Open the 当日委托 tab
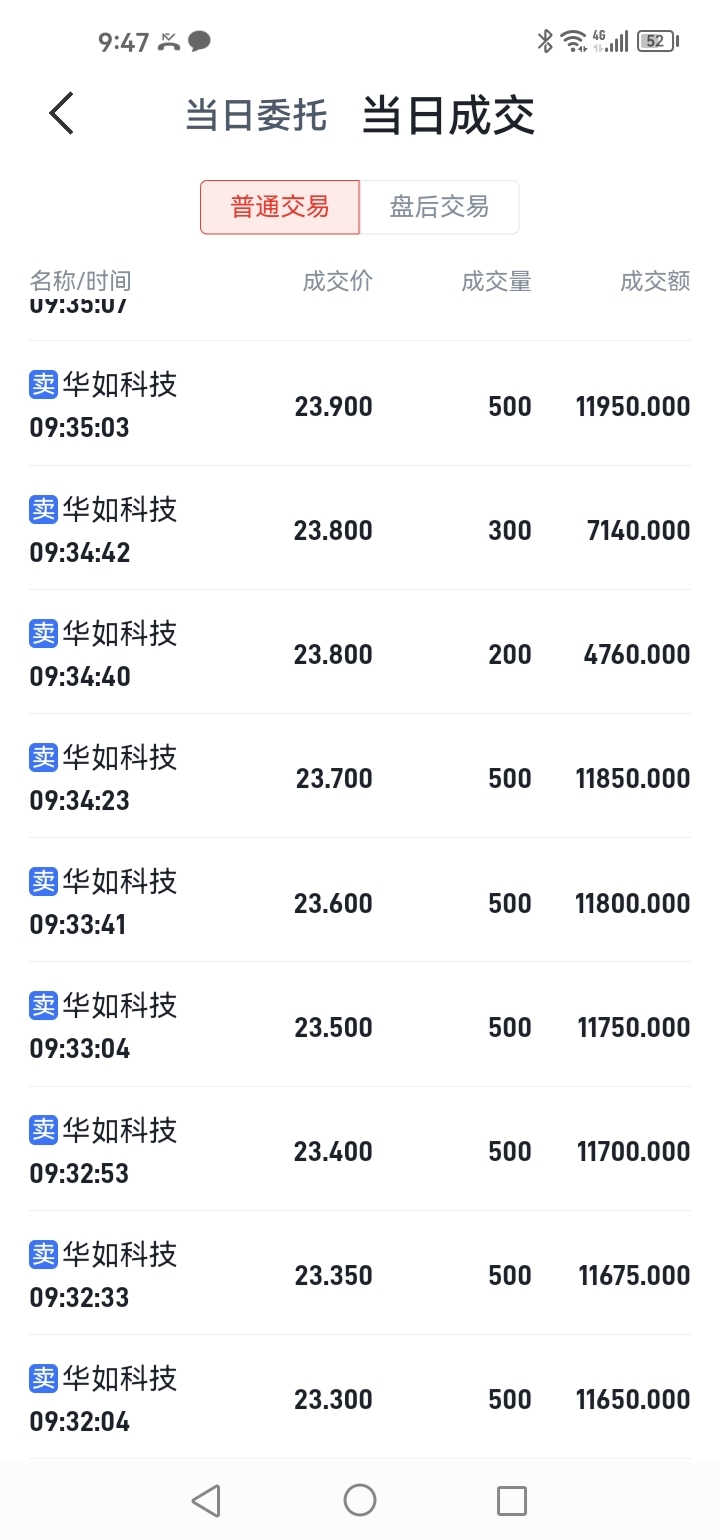Image resolution: width=720 pixels, height=1540 pixels. click(x=256, y=115)
